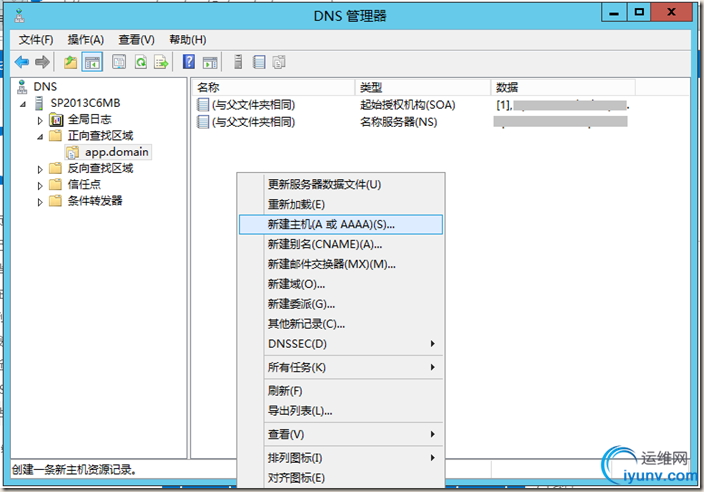Viewport: 704px width, 492px height.
Task: Click the SOA record row icon
Action: [203, 105]
